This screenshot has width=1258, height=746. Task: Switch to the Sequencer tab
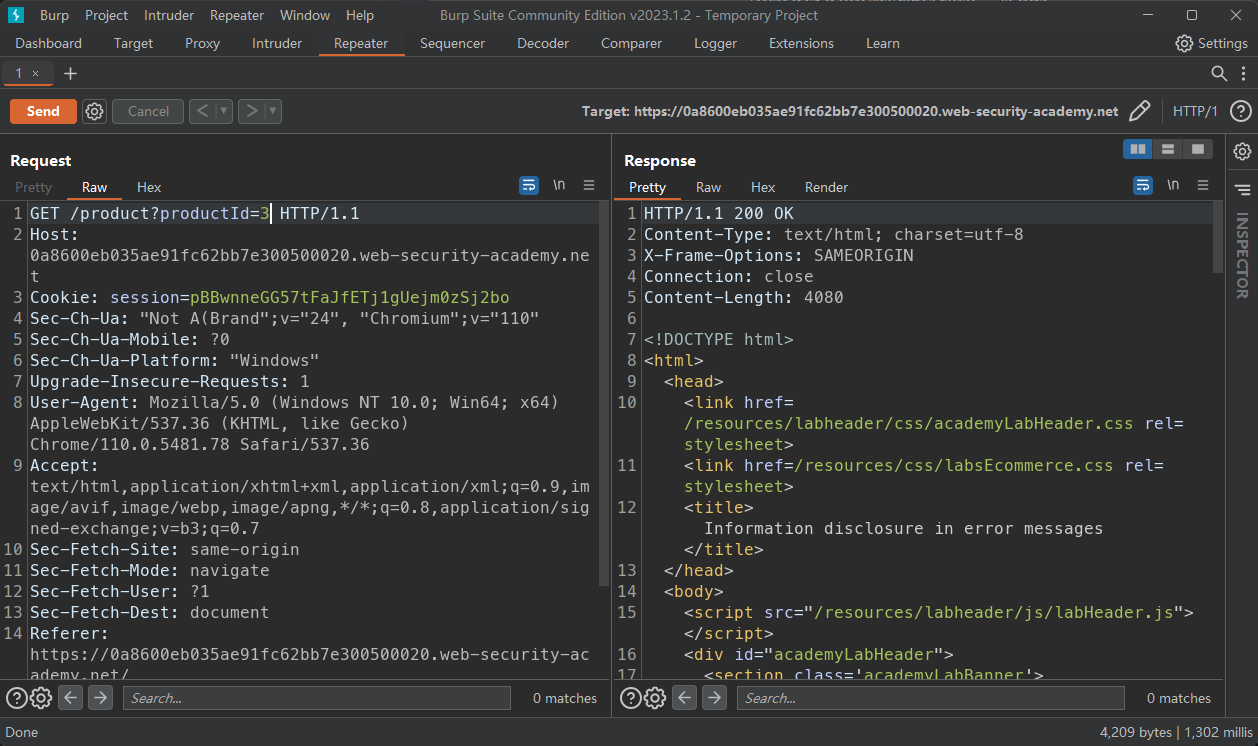tap(452, 43)
